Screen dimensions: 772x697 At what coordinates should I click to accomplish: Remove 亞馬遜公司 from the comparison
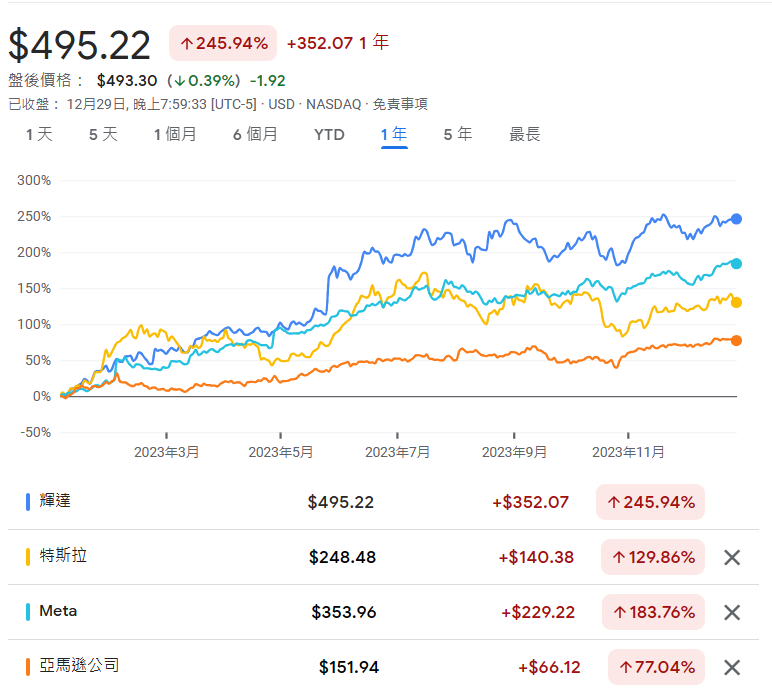pos(732,668)
